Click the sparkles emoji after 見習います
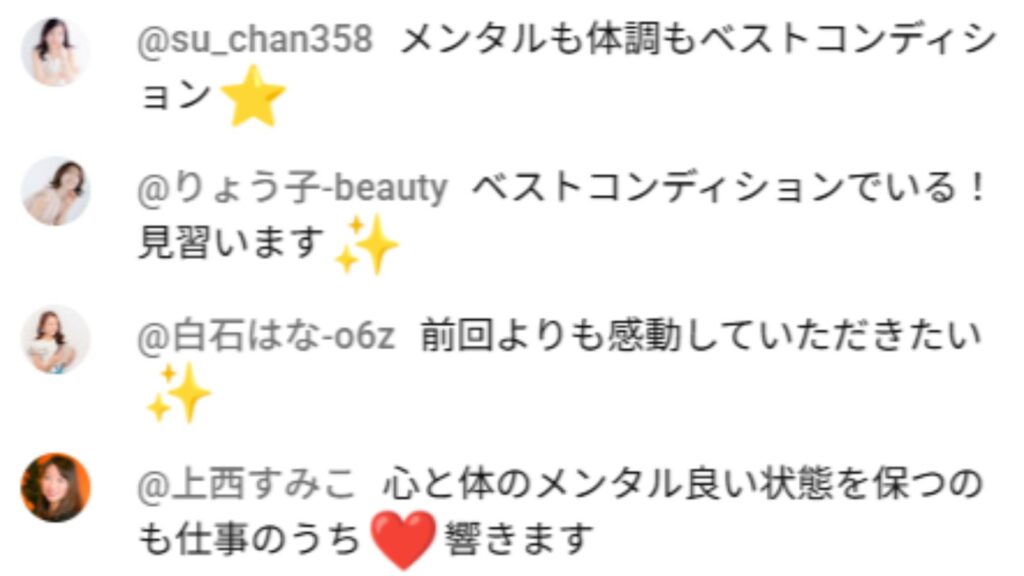The height and width of the screenshot is (576, 1024). (x=366, y=246)
